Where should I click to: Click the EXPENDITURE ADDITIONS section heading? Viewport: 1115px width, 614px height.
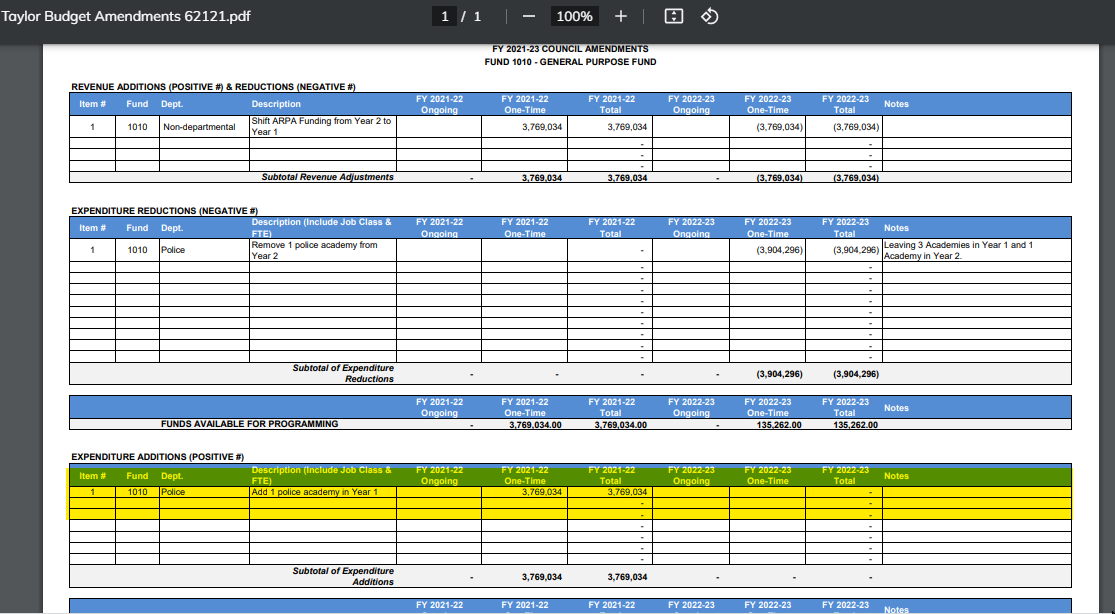point(157,457)
